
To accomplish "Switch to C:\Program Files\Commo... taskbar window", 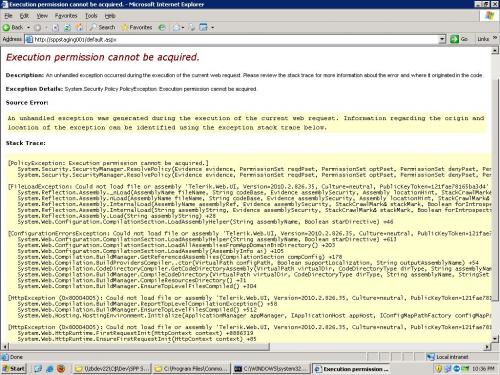I will click(x=192, y=369).
